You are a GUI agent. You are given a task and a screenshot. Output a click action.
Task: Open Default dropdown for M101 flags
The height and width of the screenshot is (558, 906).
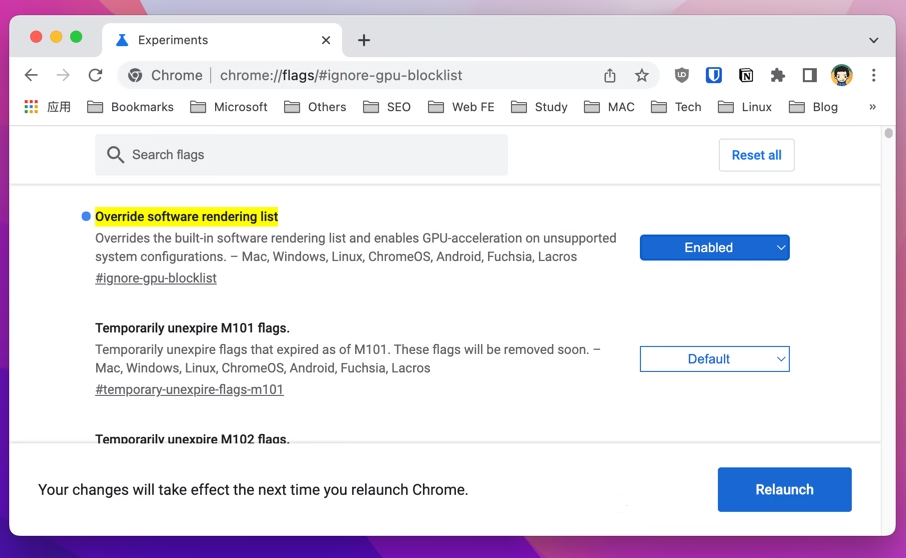[x=714, y=359]
